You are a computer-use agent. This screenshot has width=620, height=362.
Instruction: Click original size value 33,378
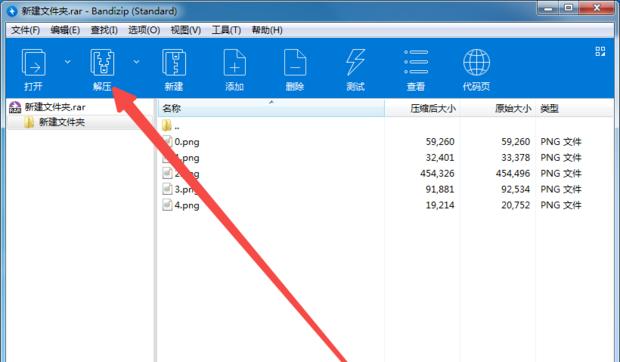coord(516,158)
